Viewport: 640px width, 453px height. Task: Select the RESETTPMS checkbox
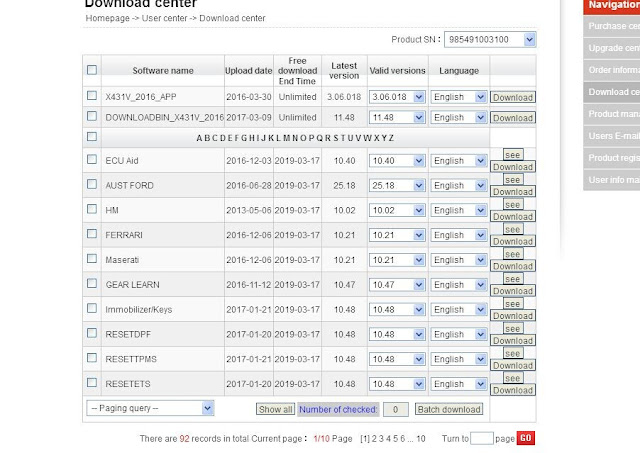[92, 358]
